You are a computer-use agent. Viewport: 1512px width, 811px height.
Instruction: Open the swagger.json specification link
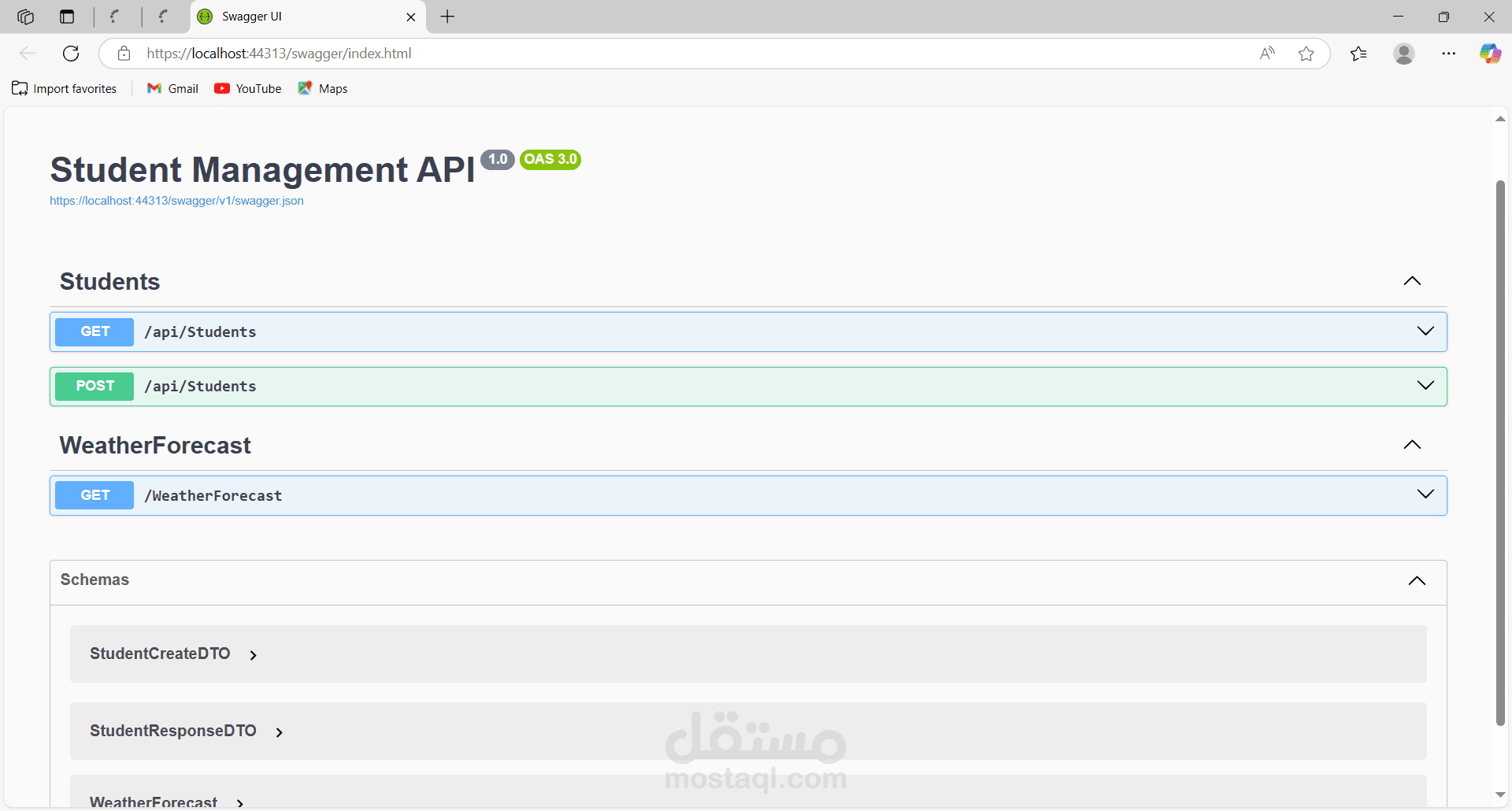176,201
